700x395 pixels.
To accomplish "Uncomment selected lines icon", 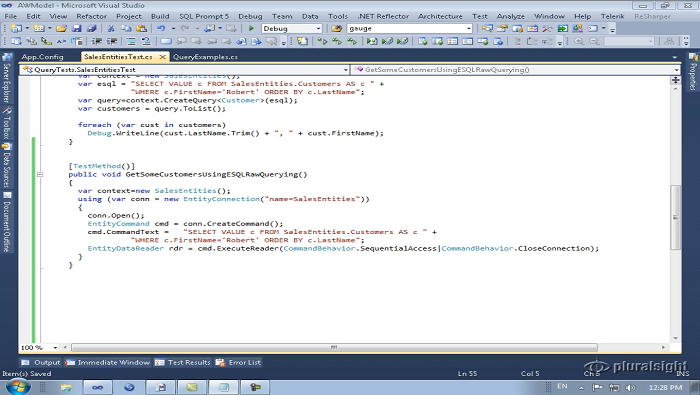I will 146,42.
